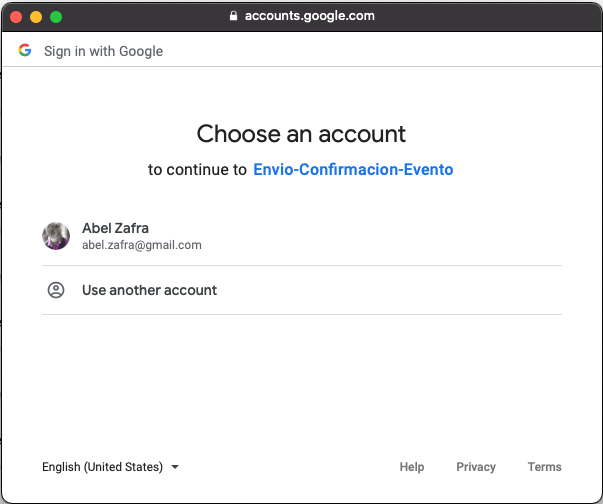This screenshot has width=603, height=504.
Task: Click the Sign in with Google header text
Action: (103, 51)
